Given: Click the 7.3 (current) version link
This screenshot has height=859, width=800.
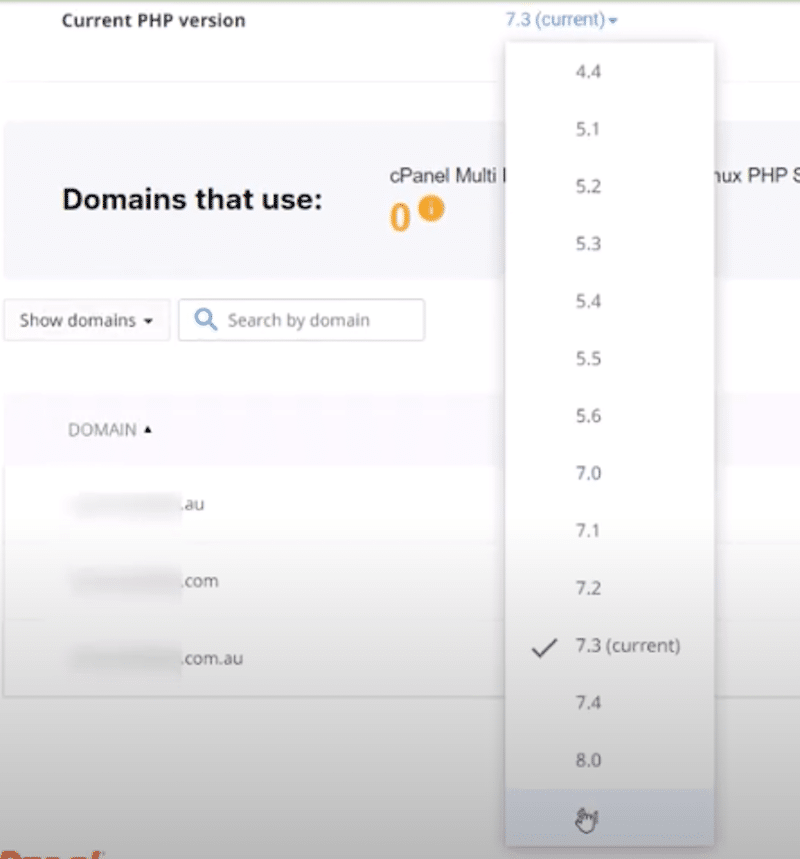Looking at the screenshot, I should coord(555,19).
